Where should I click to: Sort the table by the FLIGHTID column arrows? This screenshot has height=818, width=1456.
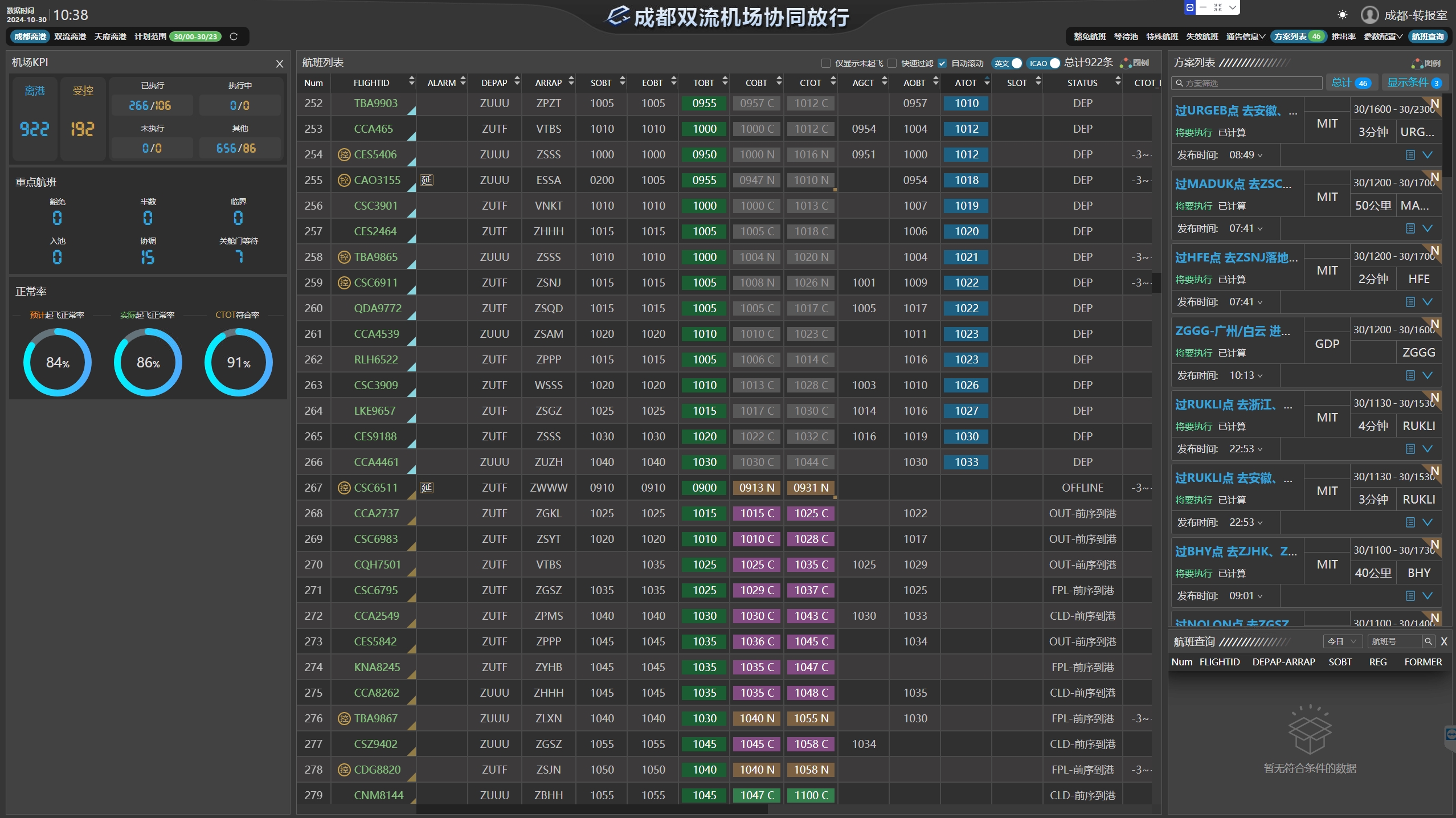(411, 82)
